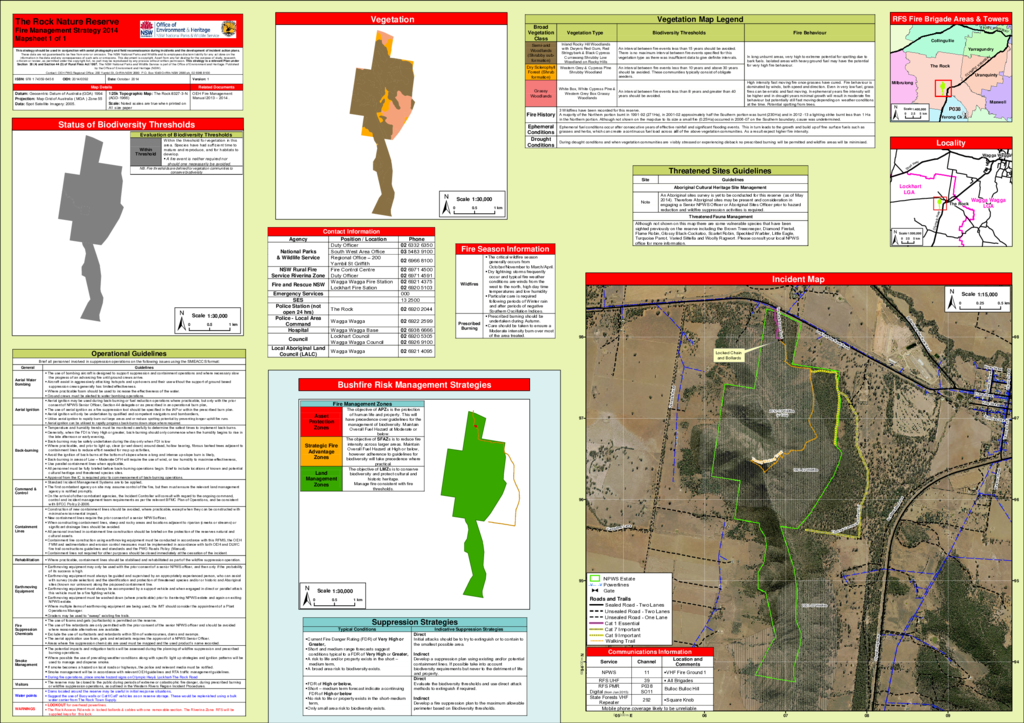
Task: Click the Square Knob cell in Communications table
Action: [x=688, y=699]
